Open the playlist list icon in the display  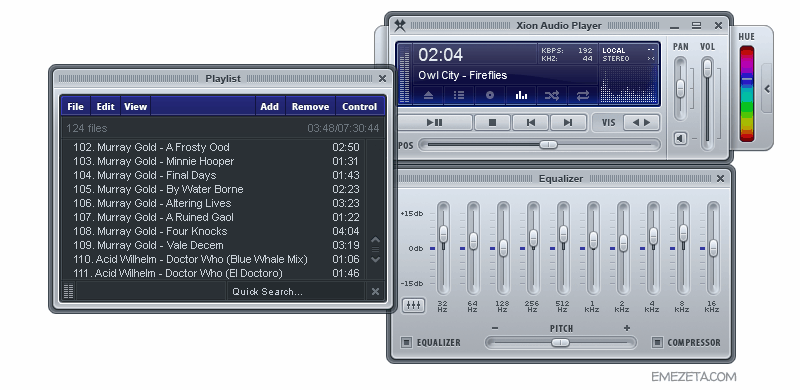(x=459, y=95)
